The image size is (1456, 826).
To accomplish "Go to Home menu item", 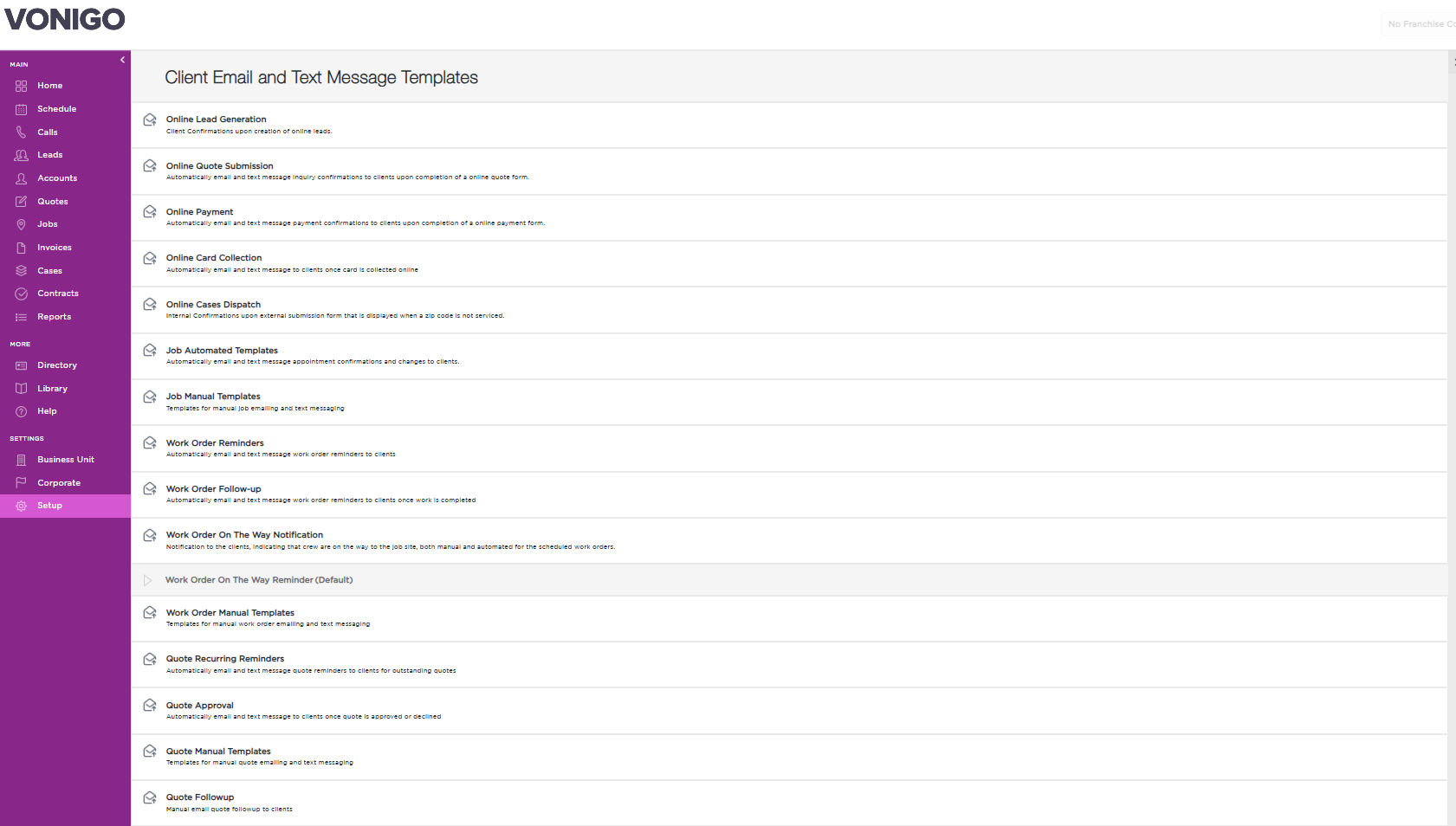I will (49, 86).
